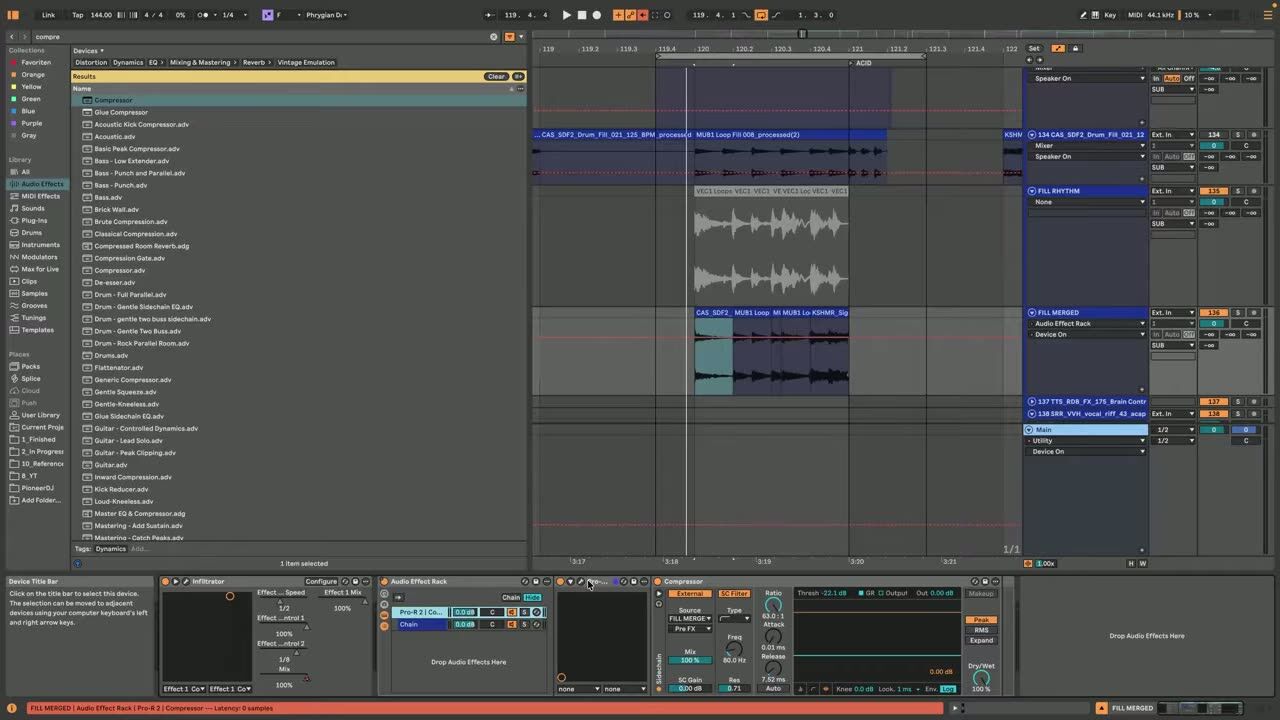Clear the browser search field text

(x=493, y=36)
